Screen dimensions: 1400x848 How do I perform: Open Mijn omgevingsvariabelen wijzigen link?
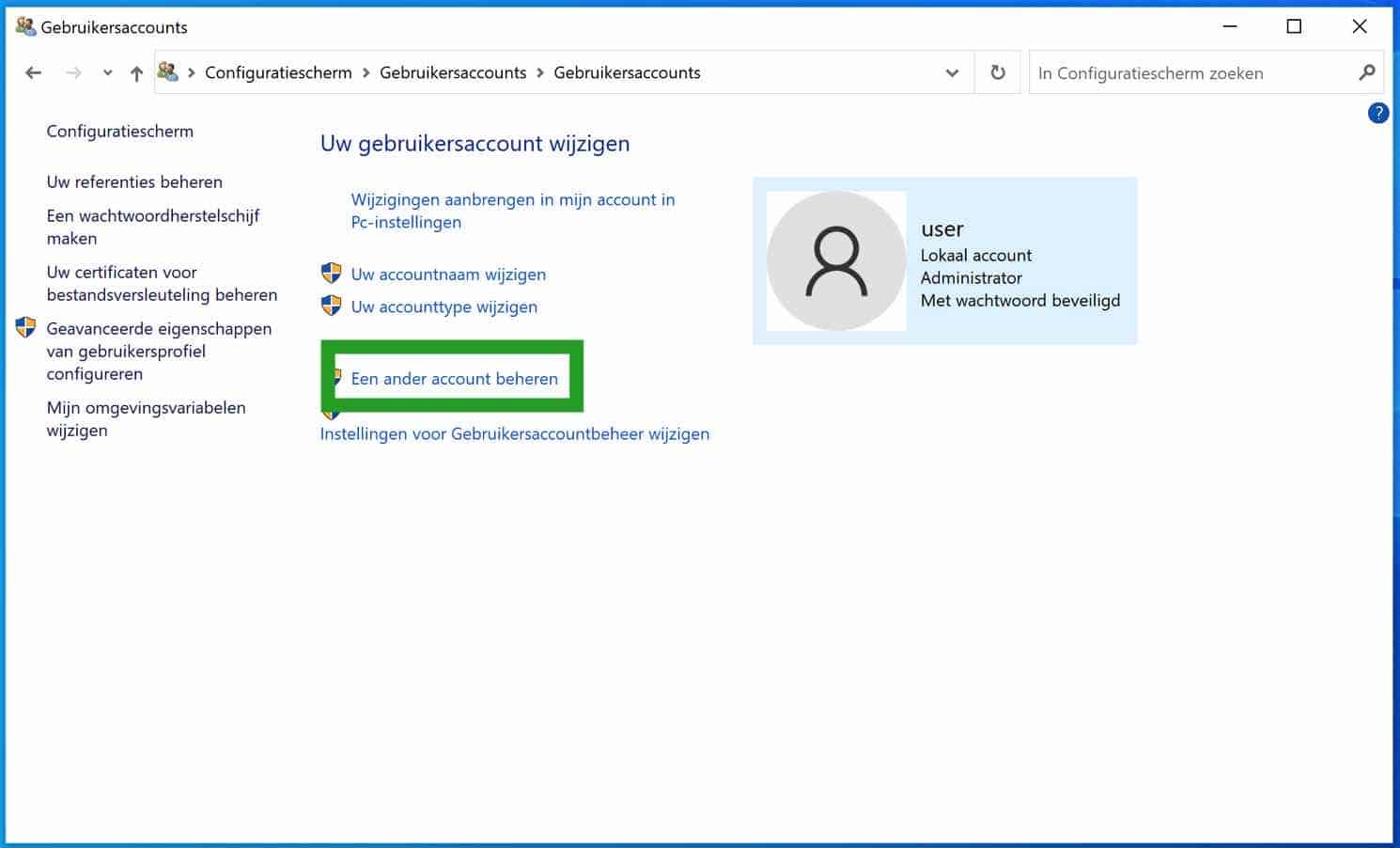[x=146, y=419]
